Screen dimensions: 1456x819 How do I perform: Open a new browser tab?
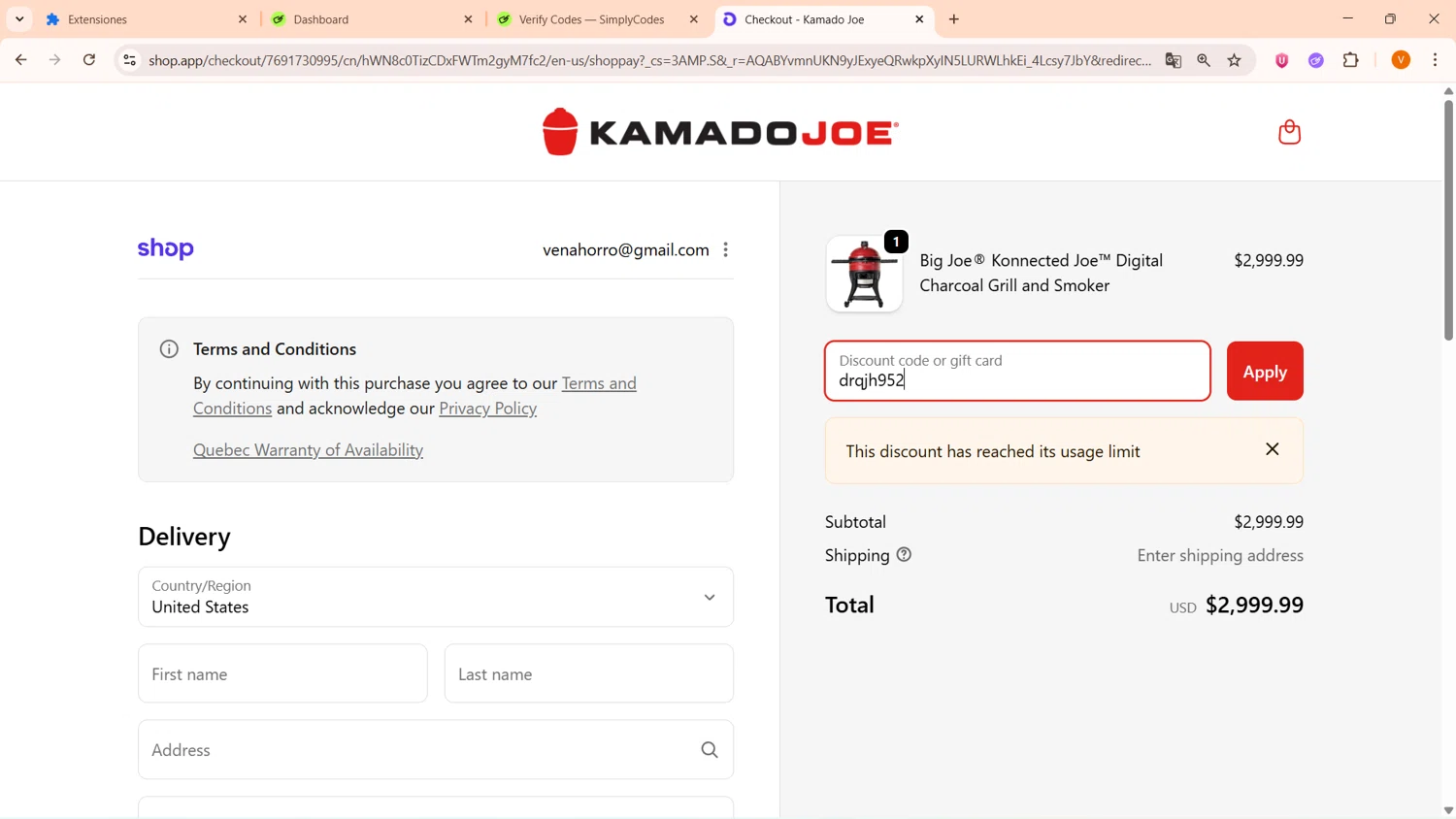[954, 19]
